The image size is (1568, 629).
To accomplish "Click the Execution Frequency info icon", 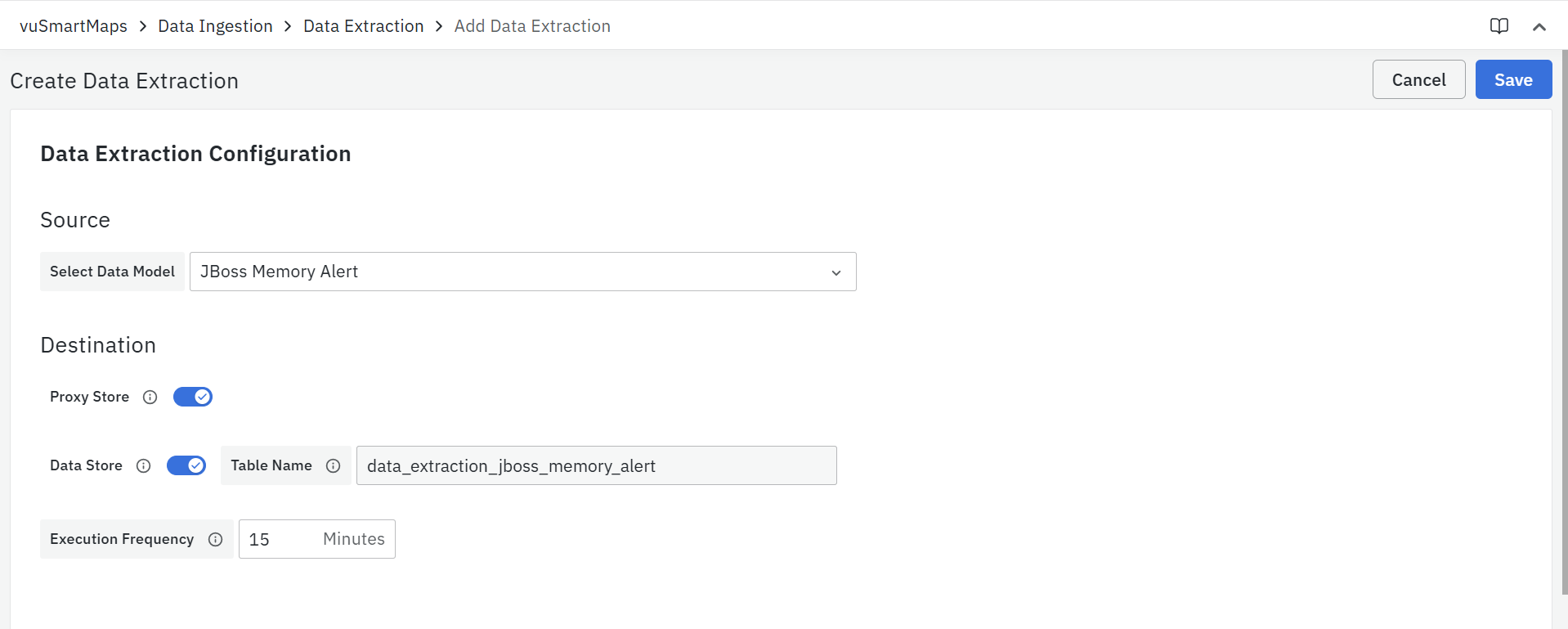I will (215, 539).
